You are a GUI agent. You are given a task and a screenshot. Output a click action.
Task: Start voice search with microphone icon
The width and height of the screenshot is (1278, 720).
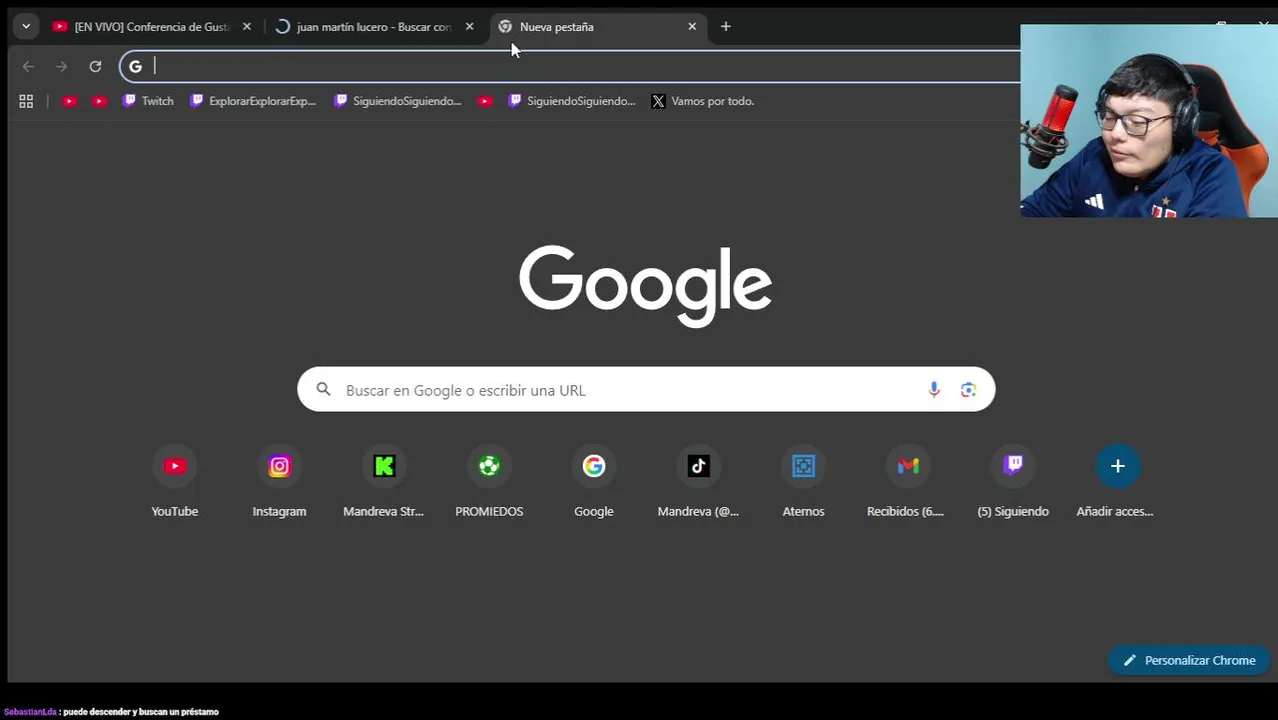coord(934,390)
